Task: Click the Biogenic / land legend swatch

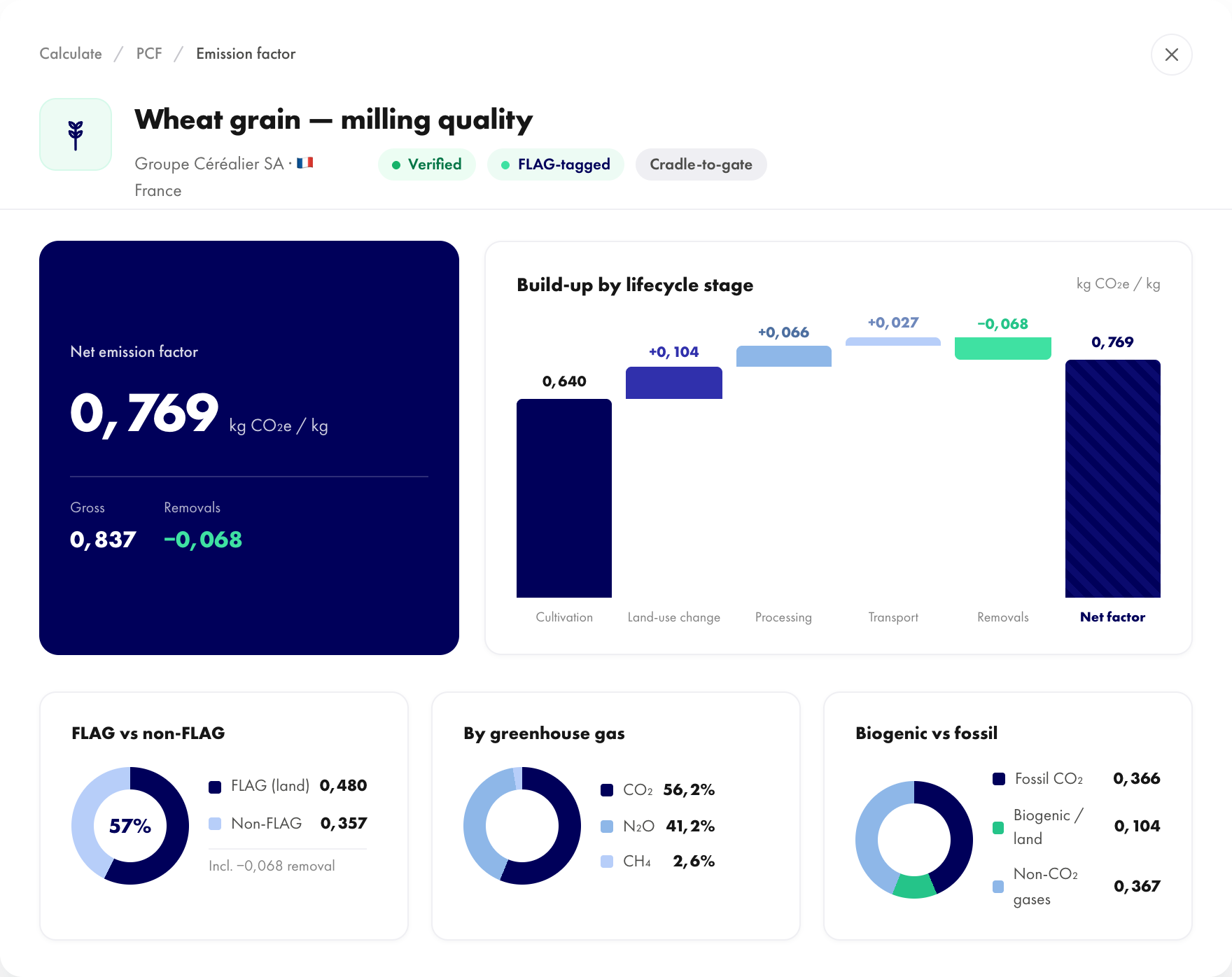Action: point(999,828)
